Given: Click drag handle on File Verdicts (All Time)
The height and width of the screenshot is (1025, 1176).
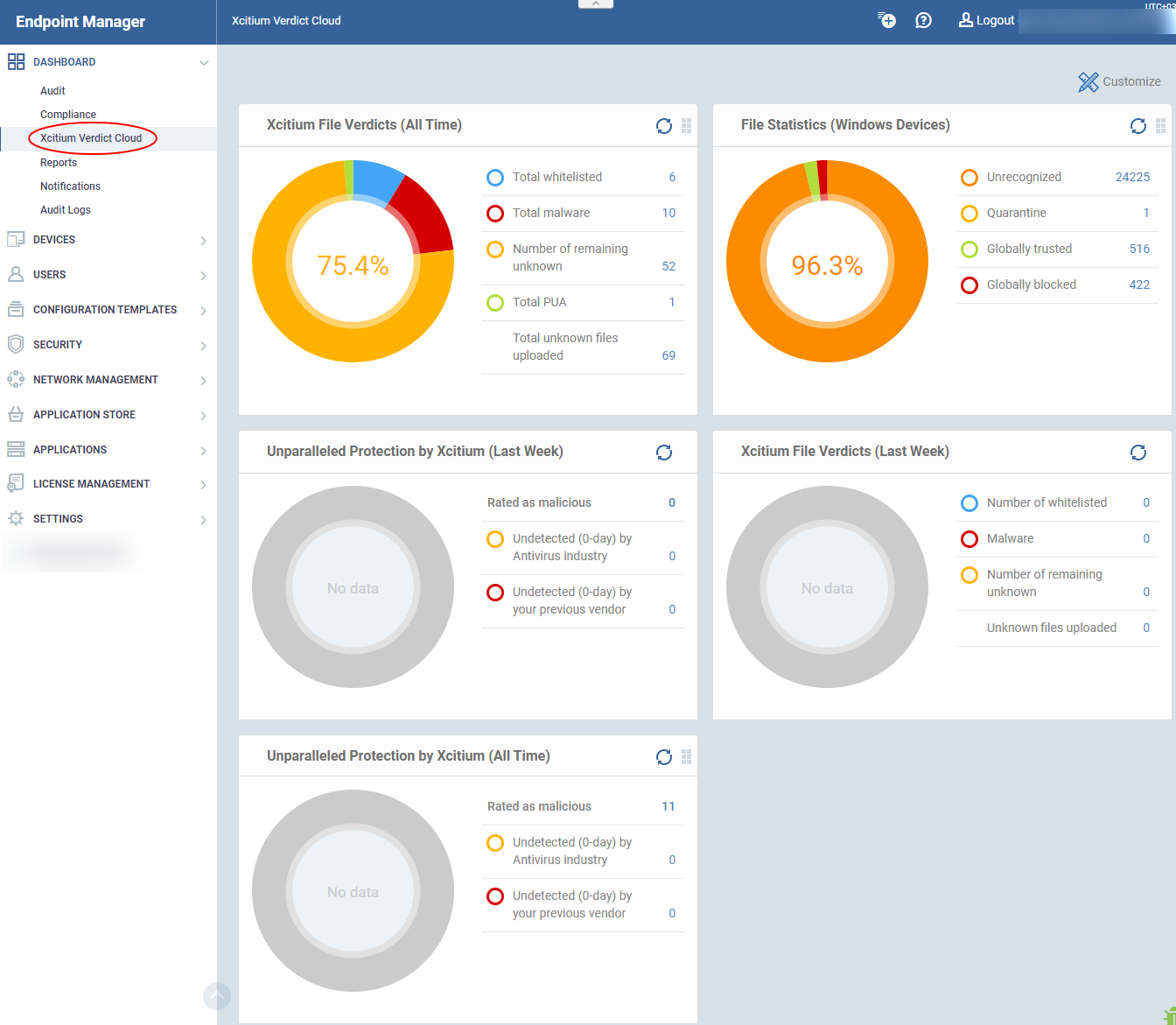Looking at the screenshot, I should point(686,126).
